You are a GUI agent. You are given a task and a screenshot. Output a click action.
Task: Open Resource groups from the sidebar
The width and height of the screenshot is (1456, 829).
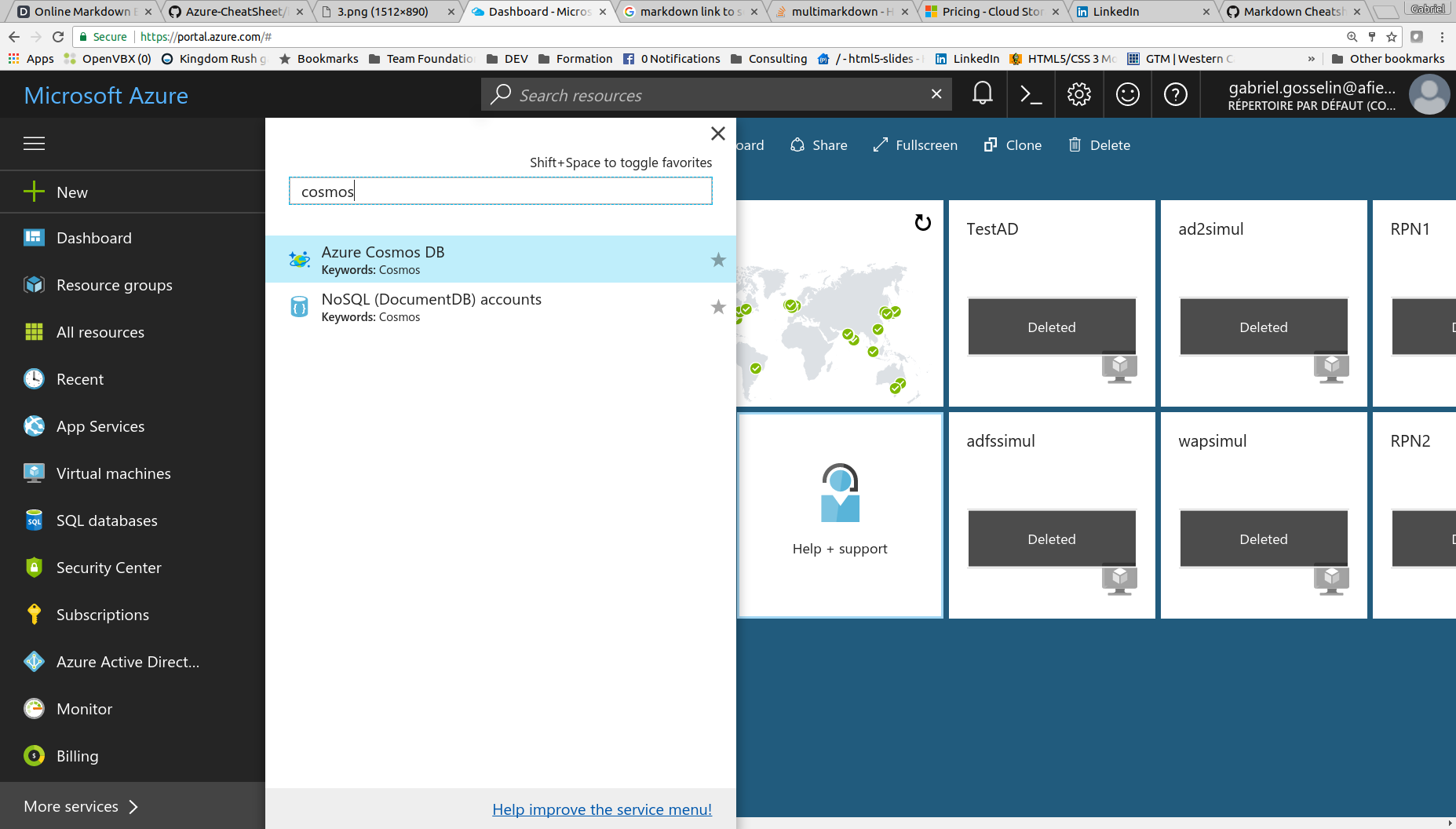pos(114,285)
